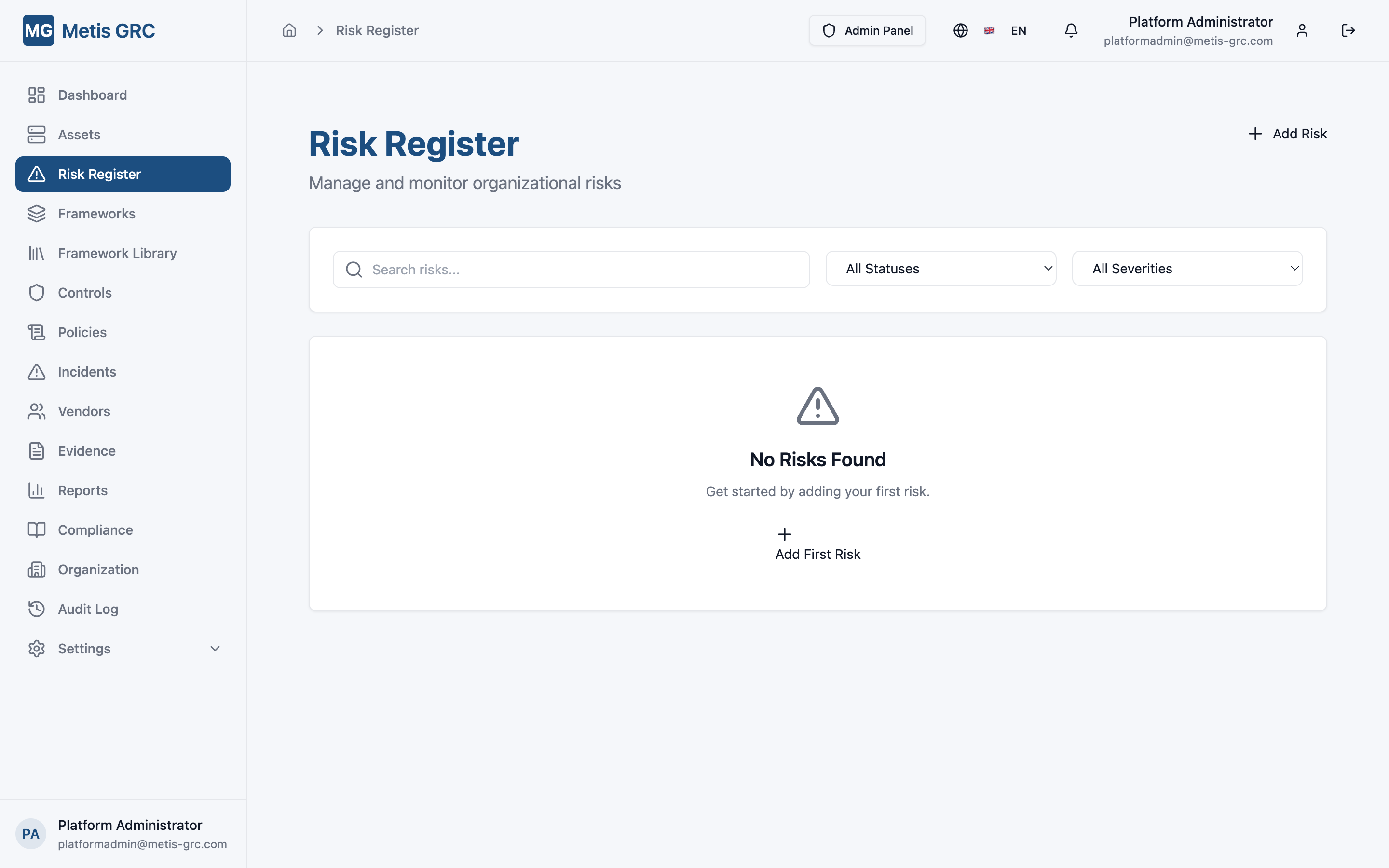Click the Audit Log history icon
This screenshot has width=1389, height=868.
pos(37,609)
